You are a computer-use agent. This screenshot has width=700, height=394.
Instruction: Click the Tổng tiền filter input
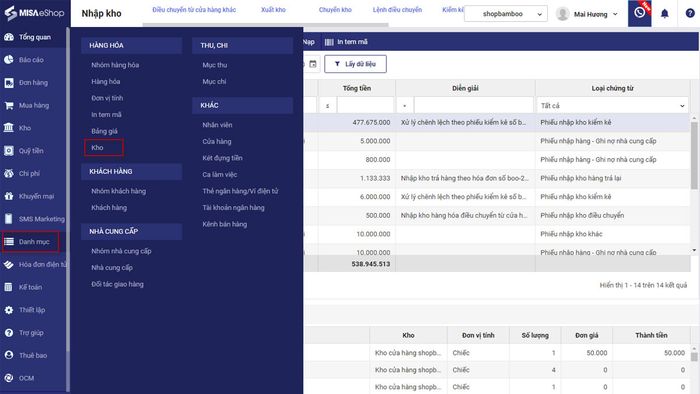click(365, 106)
